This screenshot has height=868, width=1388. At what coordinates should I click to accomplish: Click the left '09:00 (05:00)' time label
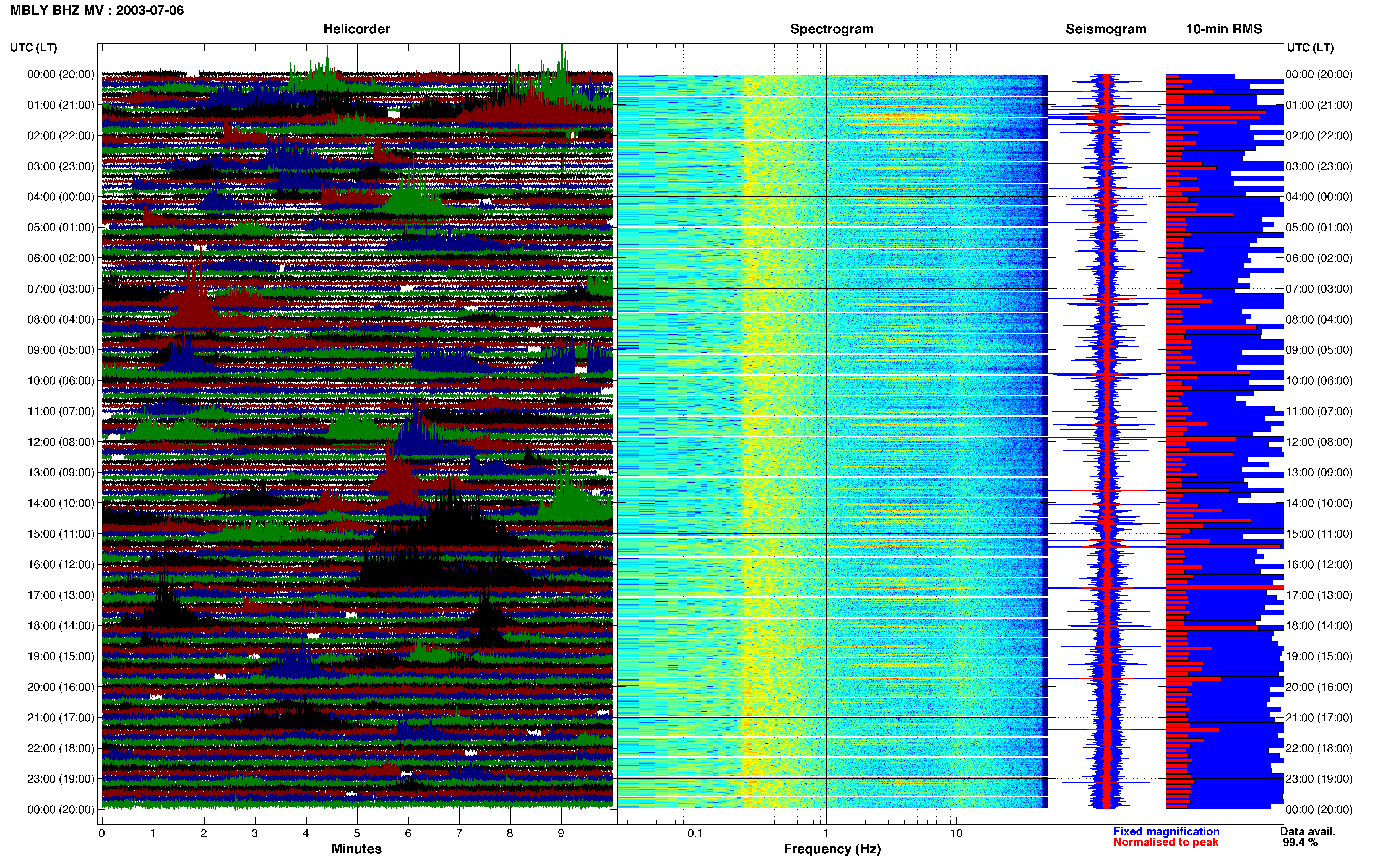[x=61, y=350]
